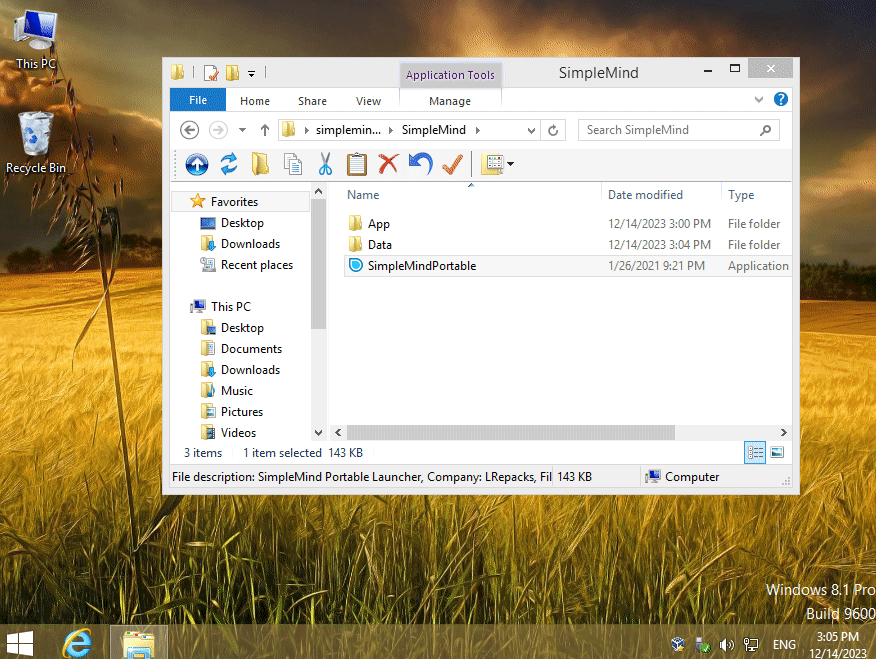This screenshot has height=659, width=876.
Task: Click the view settings icon in the toolbar
Action: (x=493, y=164)
